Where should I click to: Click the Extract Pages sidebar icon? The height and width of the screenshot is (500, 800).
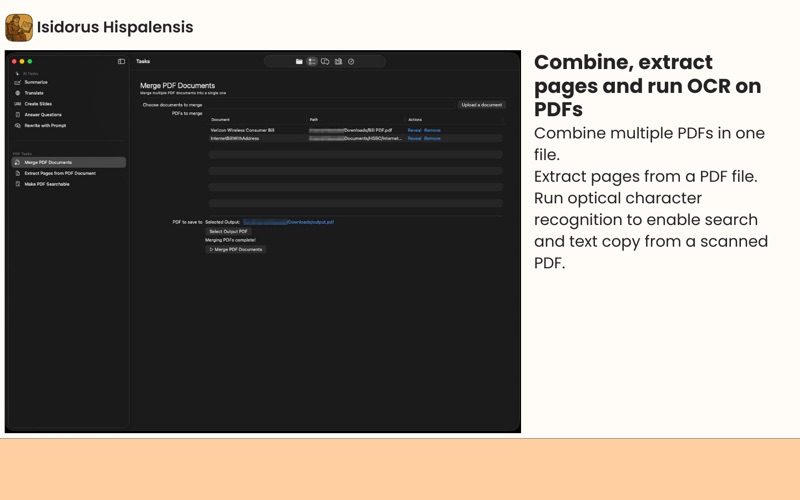pos(18,173)
